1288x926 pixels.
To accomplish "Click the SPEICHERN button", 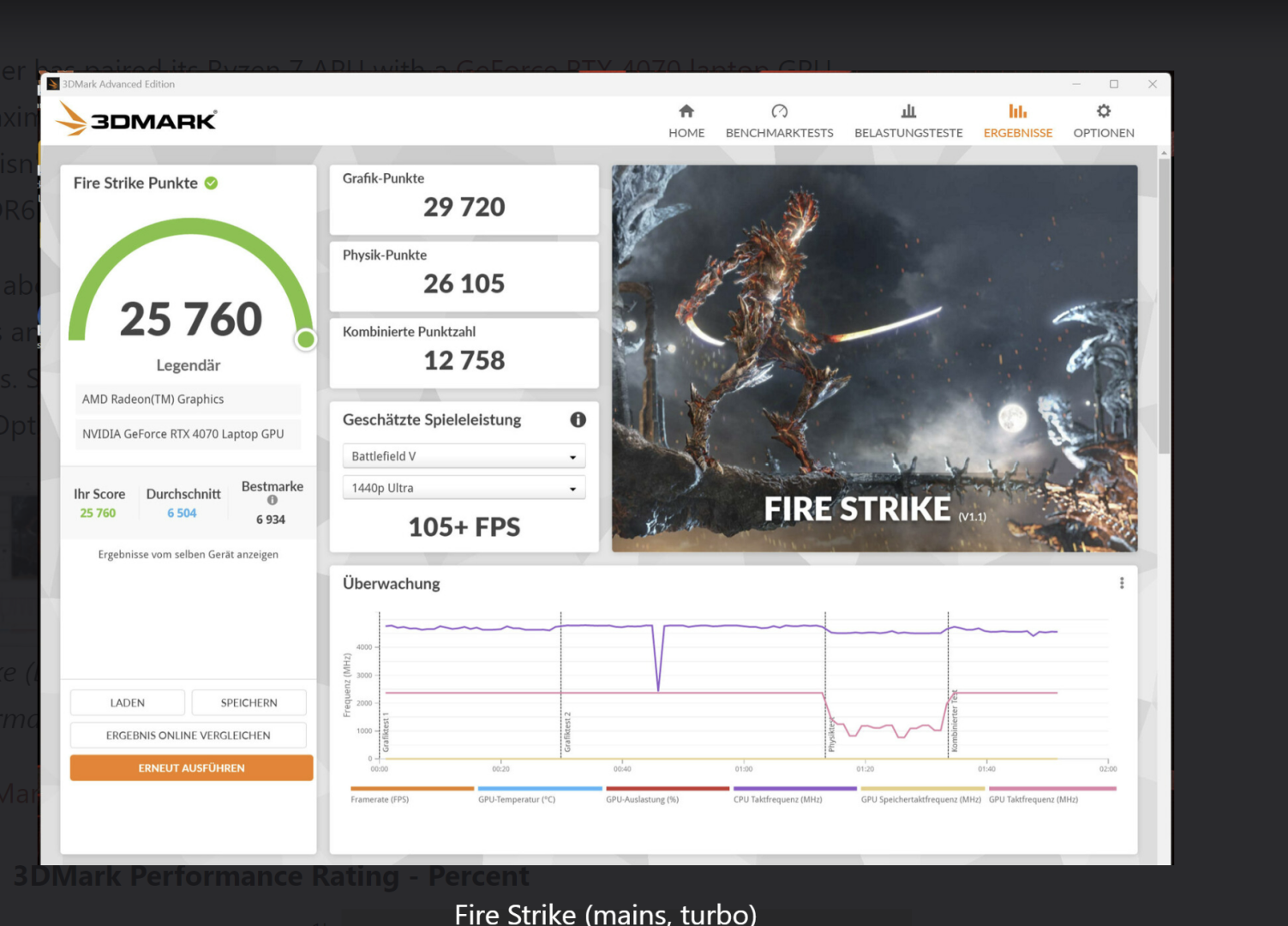I will pyautogui.click(x=249, y=702).
